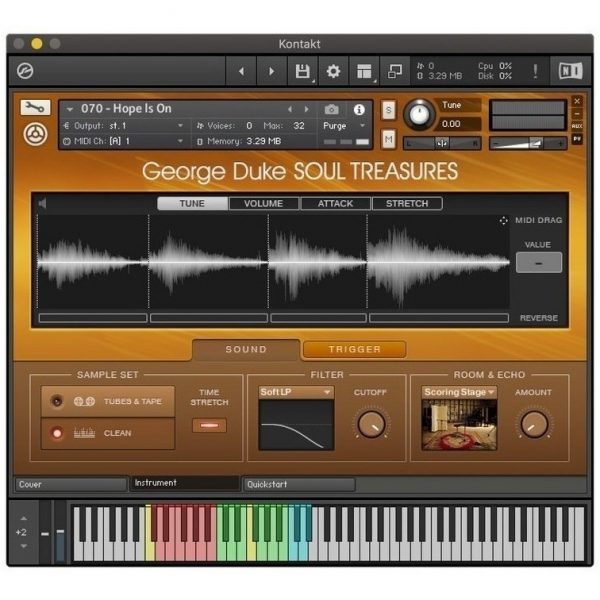Select next instrument arrow in the instrument header
This screenshot has height=600, width=600.
coord(307,109)
